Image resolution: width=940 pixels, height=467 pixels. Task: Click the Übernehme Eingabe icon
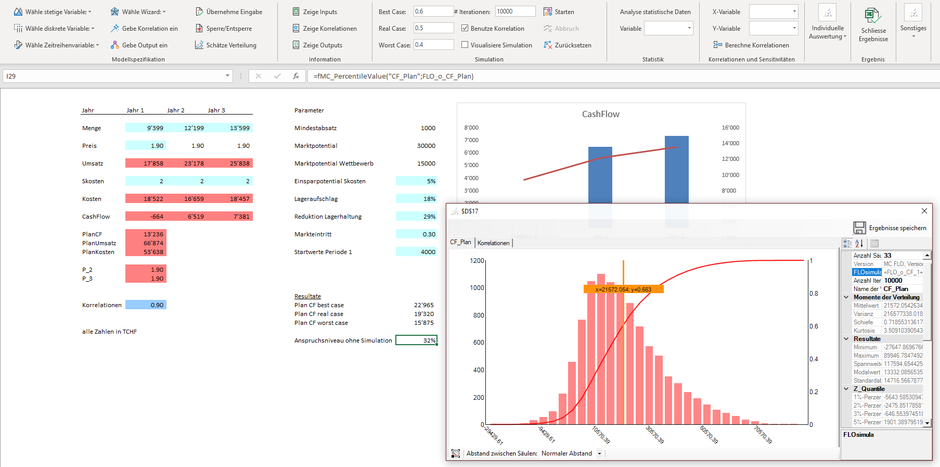(x=199, y=11)
